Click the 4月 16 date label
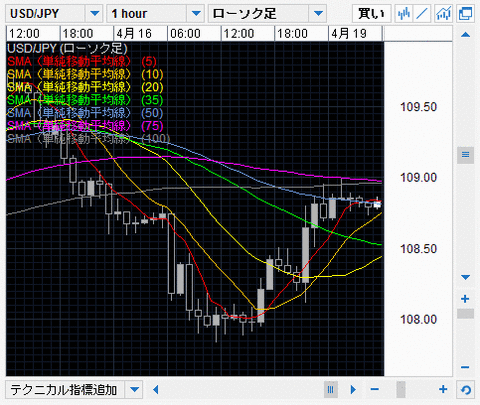Viewport: 480px width, 405px height. (134, 34)
